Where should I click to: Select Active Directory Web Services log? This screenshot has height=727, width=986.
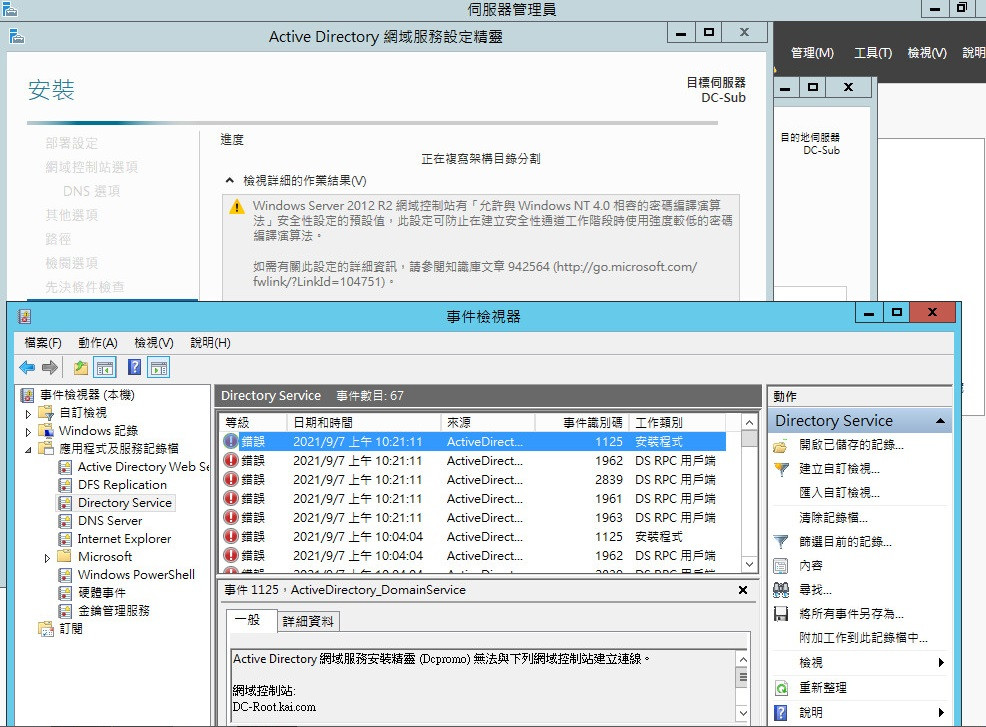coord(143,467)
